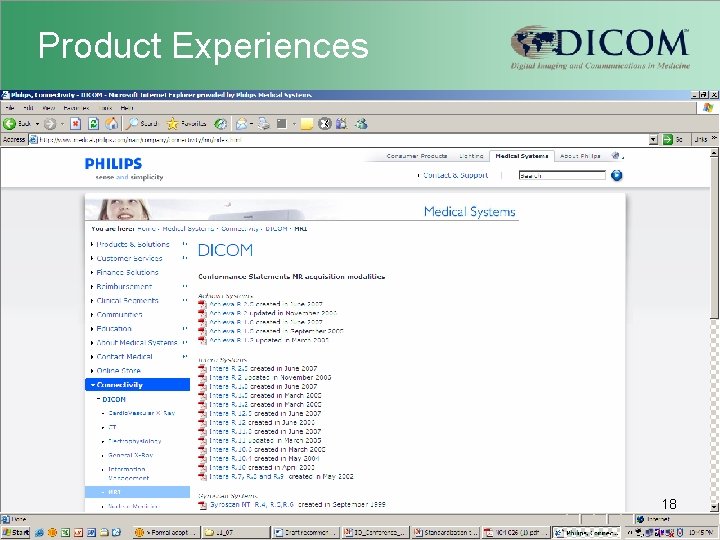Click the vertical scrollbar up arrow
The width and height of the screenshot is (720, 540).
click(714, 154)
